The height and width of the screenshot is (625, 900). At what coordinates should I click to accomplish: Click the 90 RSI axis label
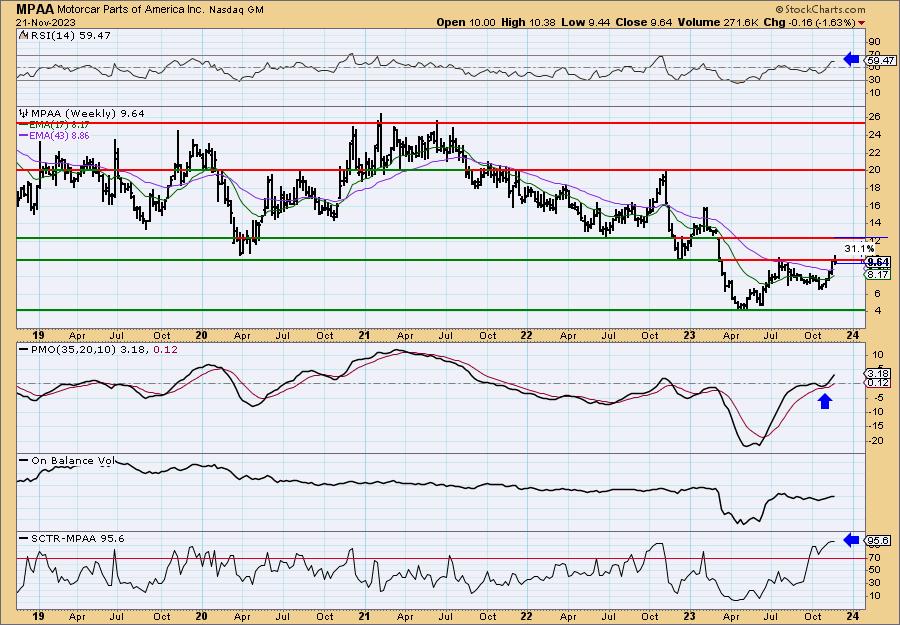(x=875, y=41)
